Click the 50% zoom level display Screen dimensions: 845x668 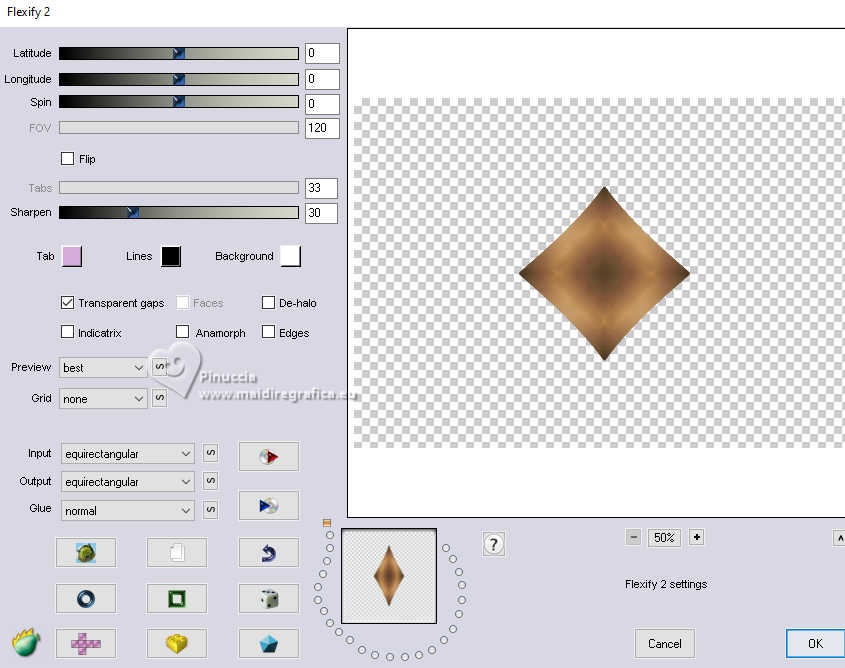click(664, 537)
